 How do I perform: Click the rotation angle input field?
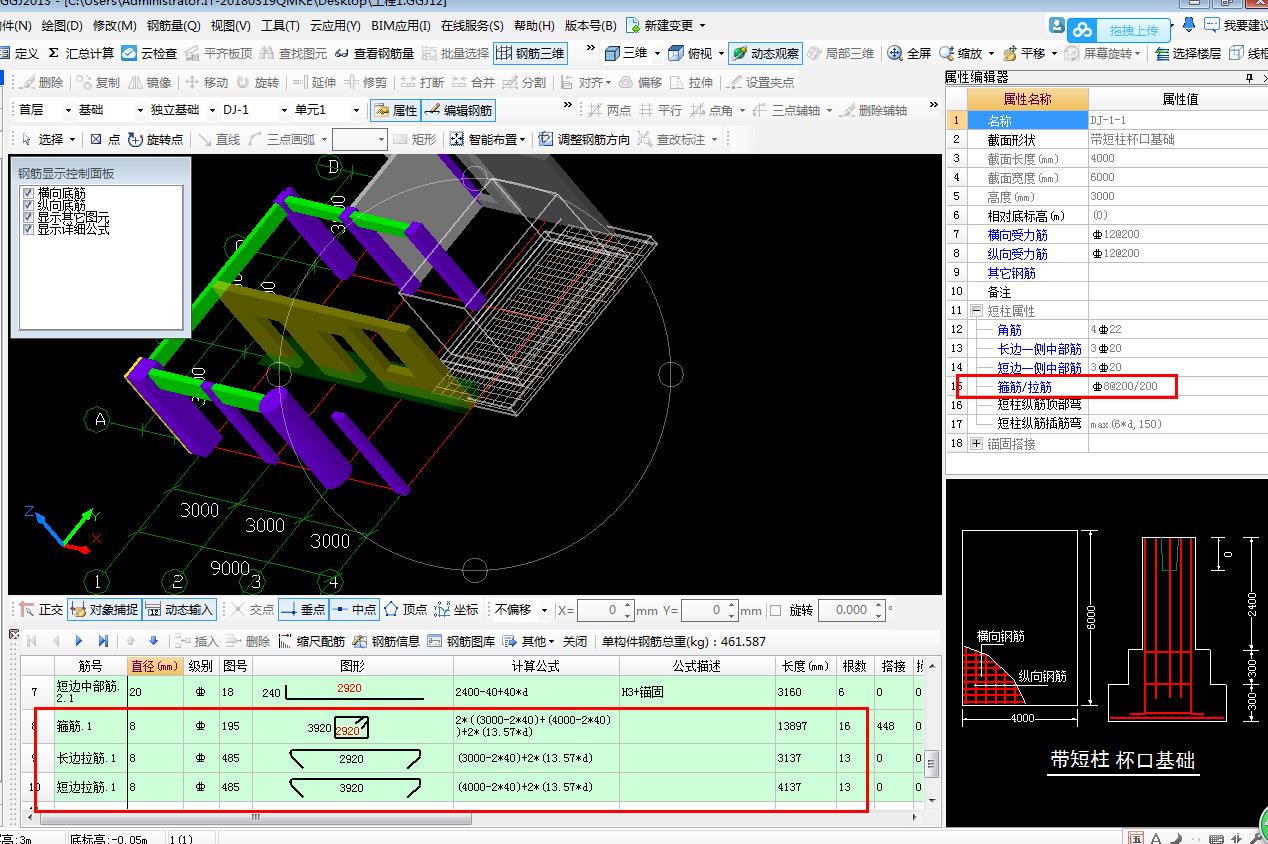(x=850, y=610)
